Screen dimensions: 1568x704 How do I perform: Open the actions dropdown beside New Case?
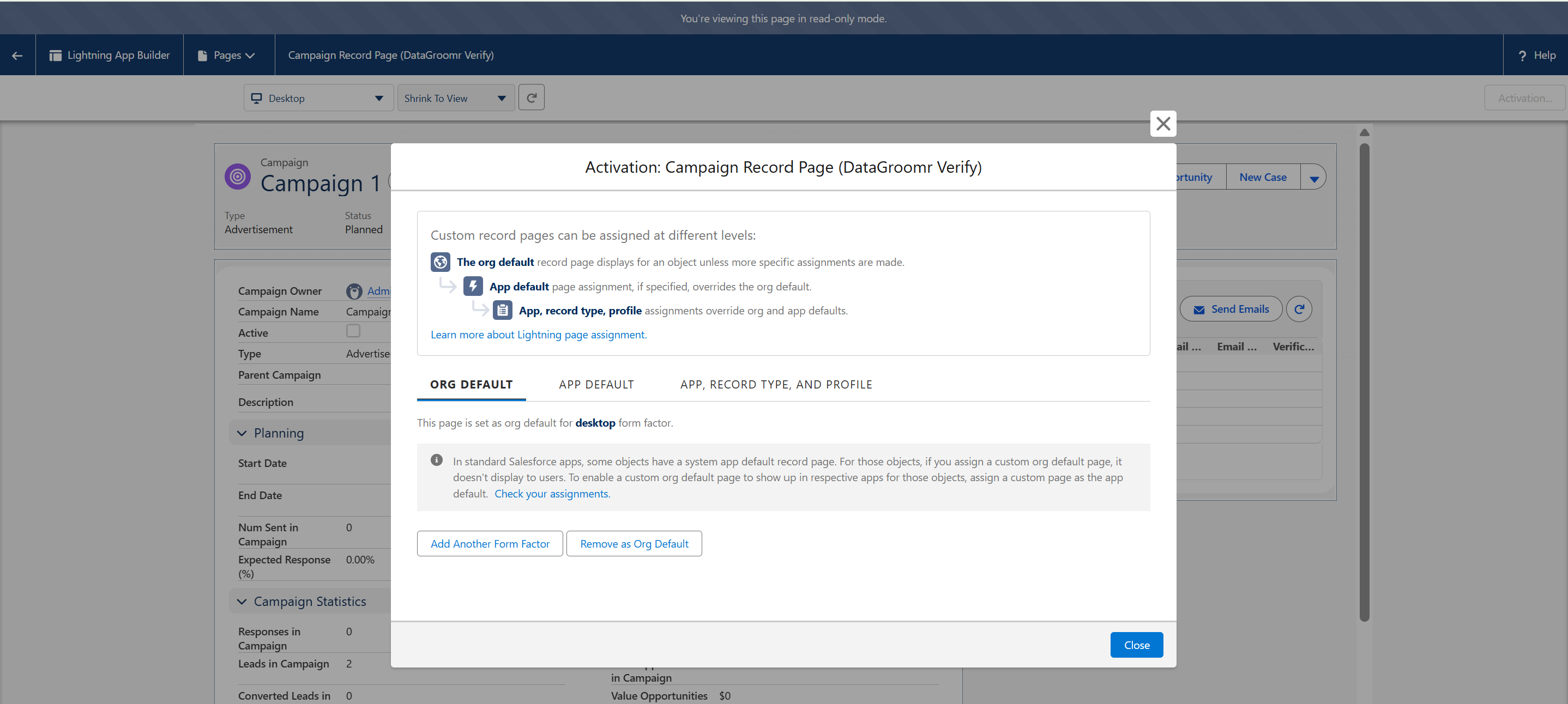tap(1313, 178)
